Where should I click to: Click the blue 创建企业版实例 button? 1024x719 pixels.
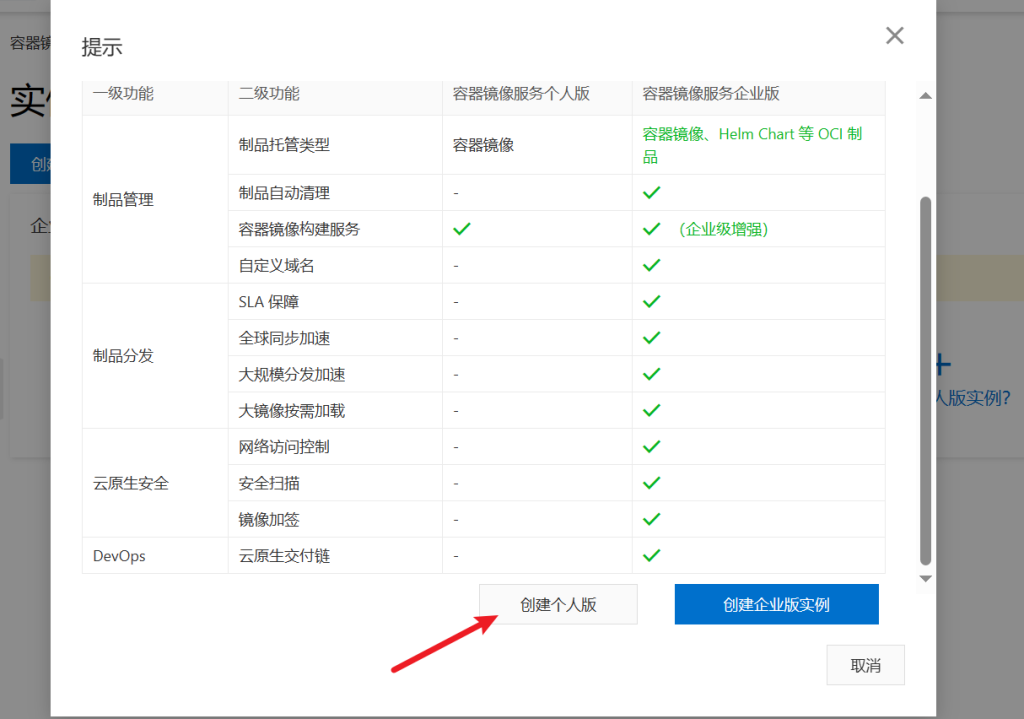pos(776,604)
